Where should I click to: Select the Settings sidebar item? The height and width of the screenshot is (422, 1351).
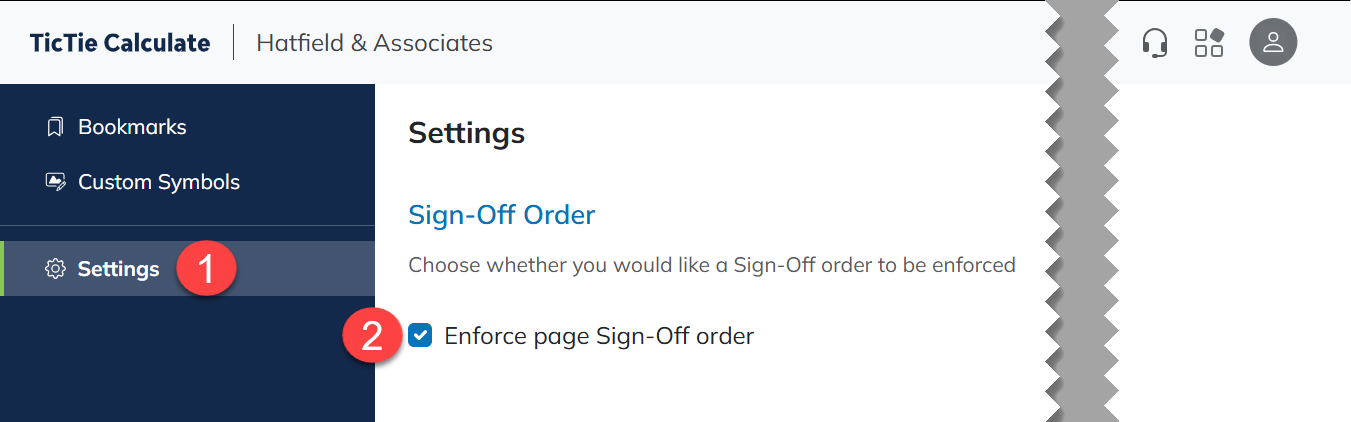(187, 269)
